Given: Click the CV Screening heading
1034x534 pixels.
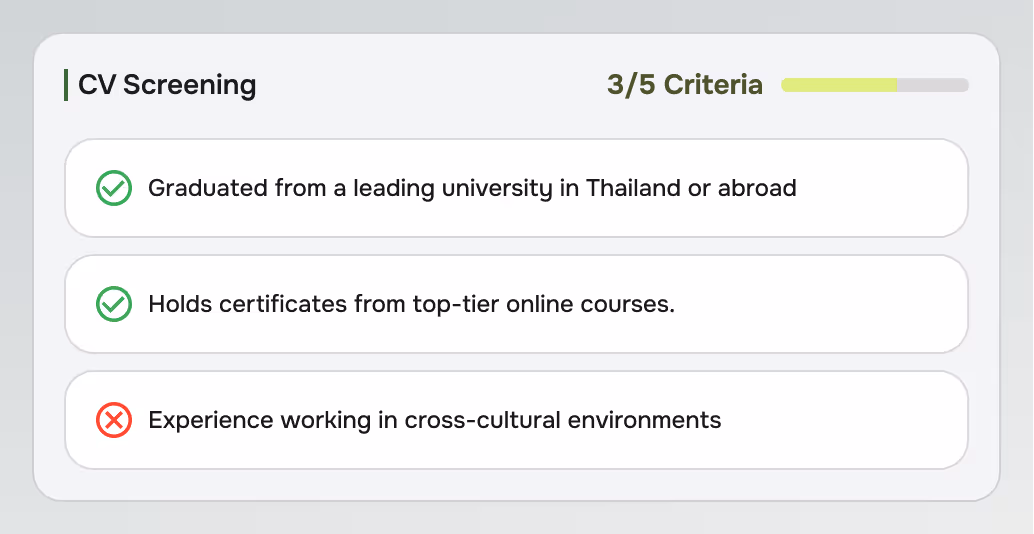Looking at the screenshot, I should pyautogui.click(x=167, y=85).
